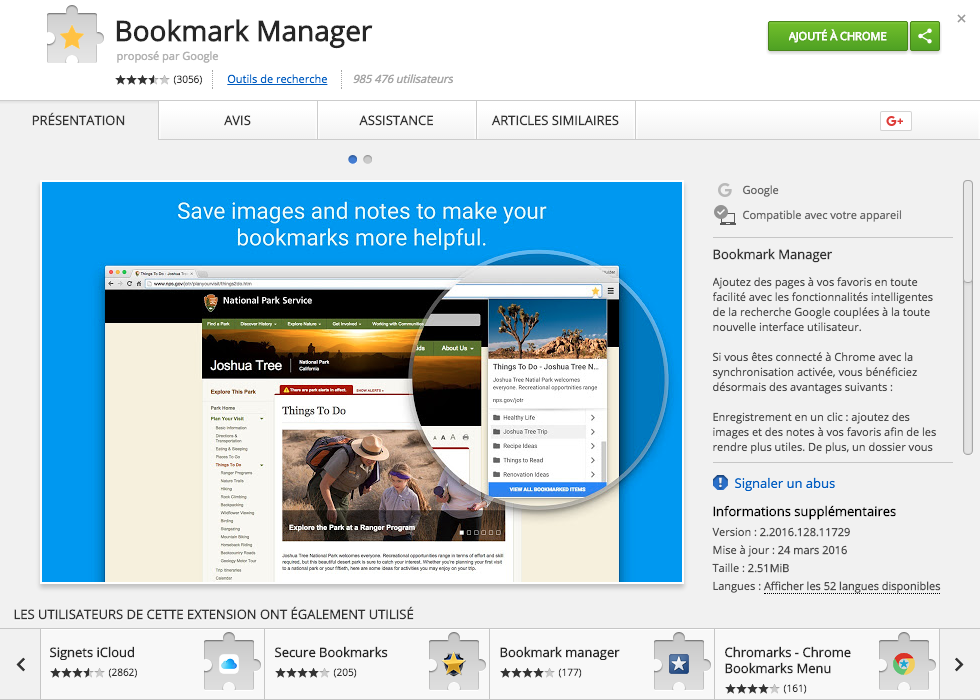Viewport: 980px width, 700px height.
Task: Click the Signets iCloud rating (2862)
Action: 94,672
